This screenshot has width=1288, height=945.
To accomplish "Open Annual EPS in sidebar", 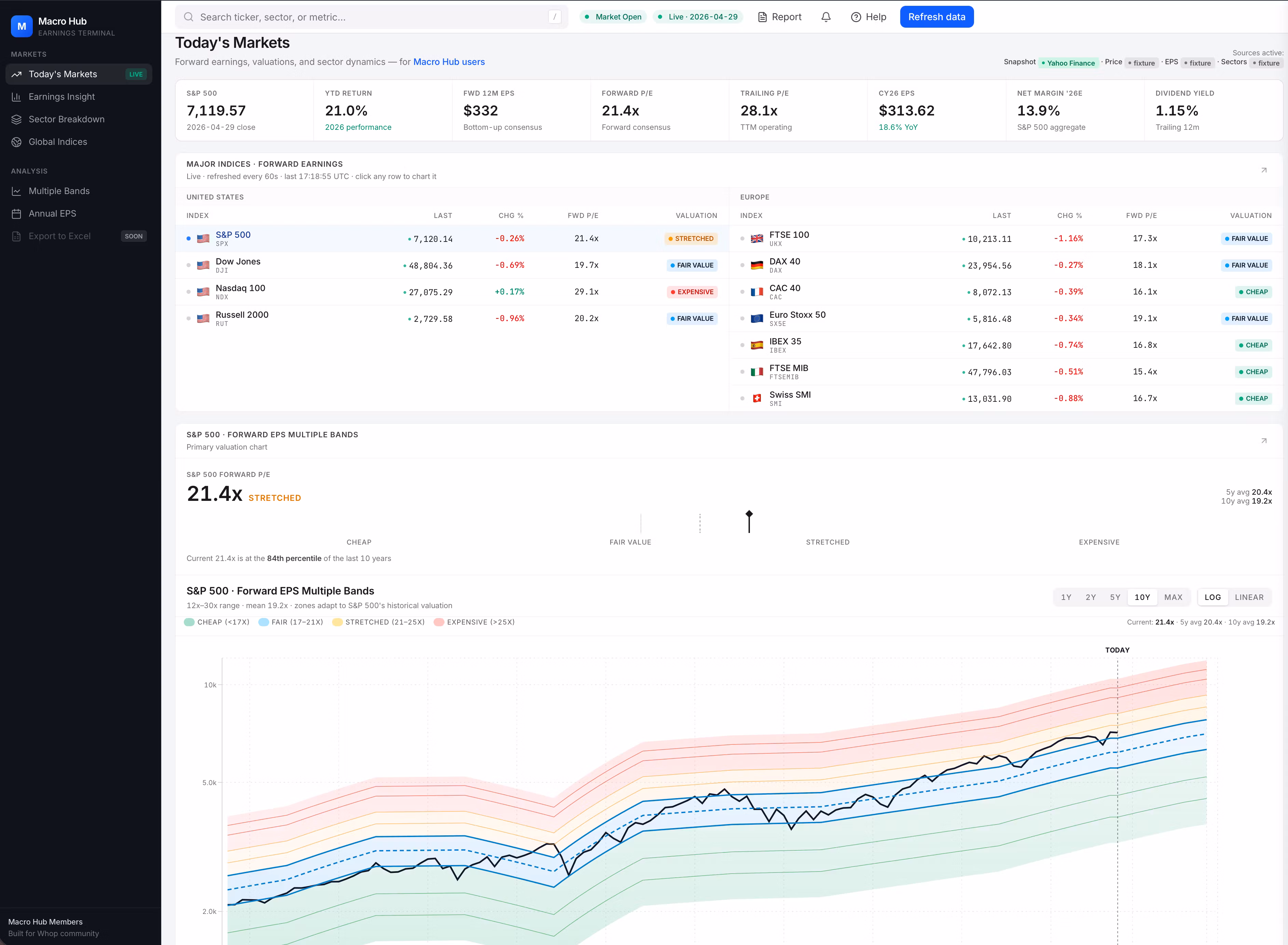I will tap(79, 214).
